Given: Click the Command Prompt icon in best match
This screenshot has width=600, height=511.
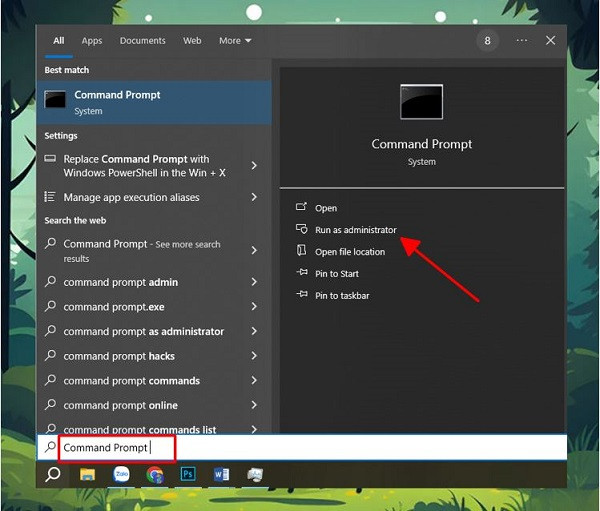Looking at the screenshot, I should (x=55, y=100).
